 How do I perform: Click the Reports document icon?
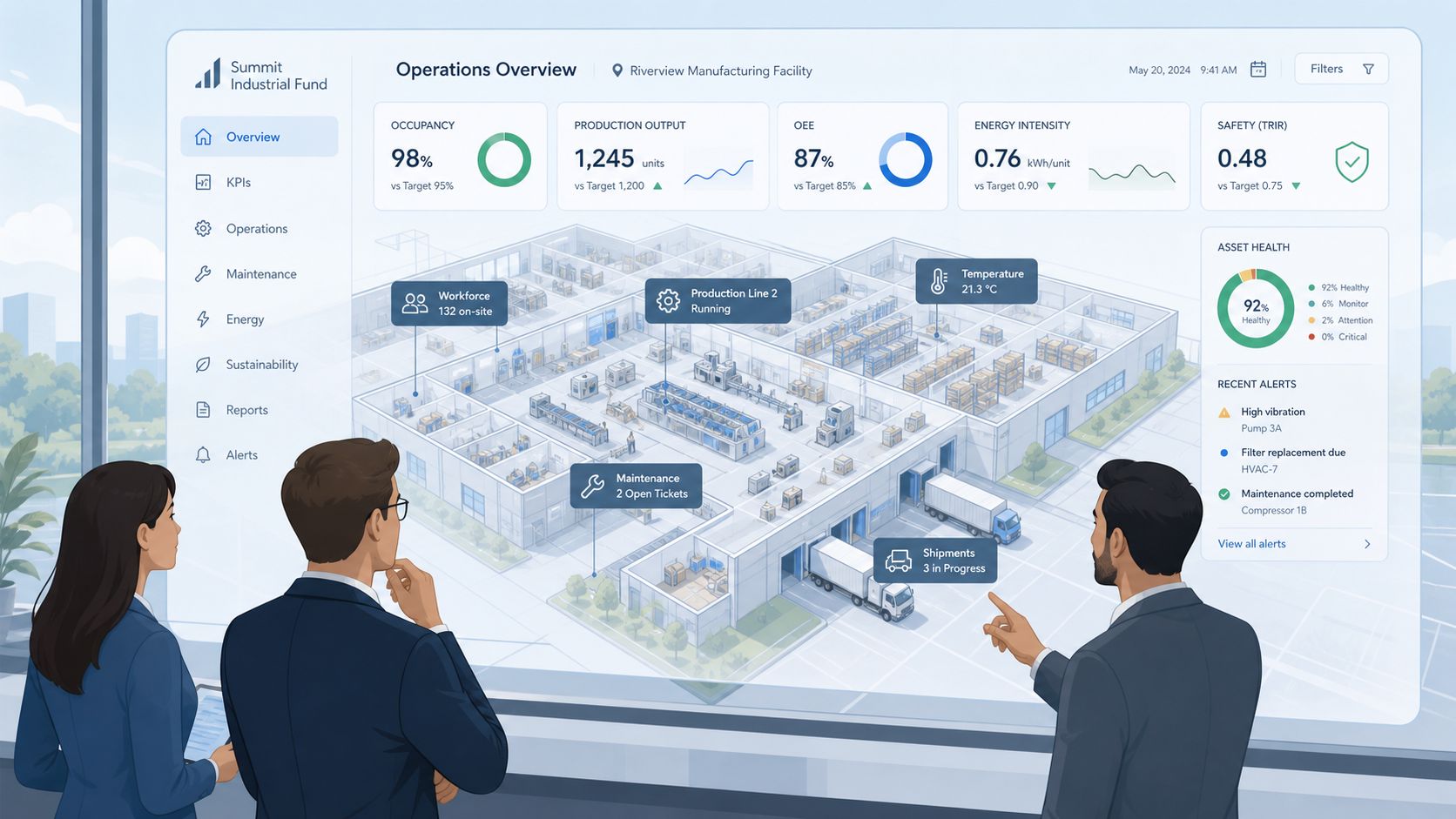203,409
